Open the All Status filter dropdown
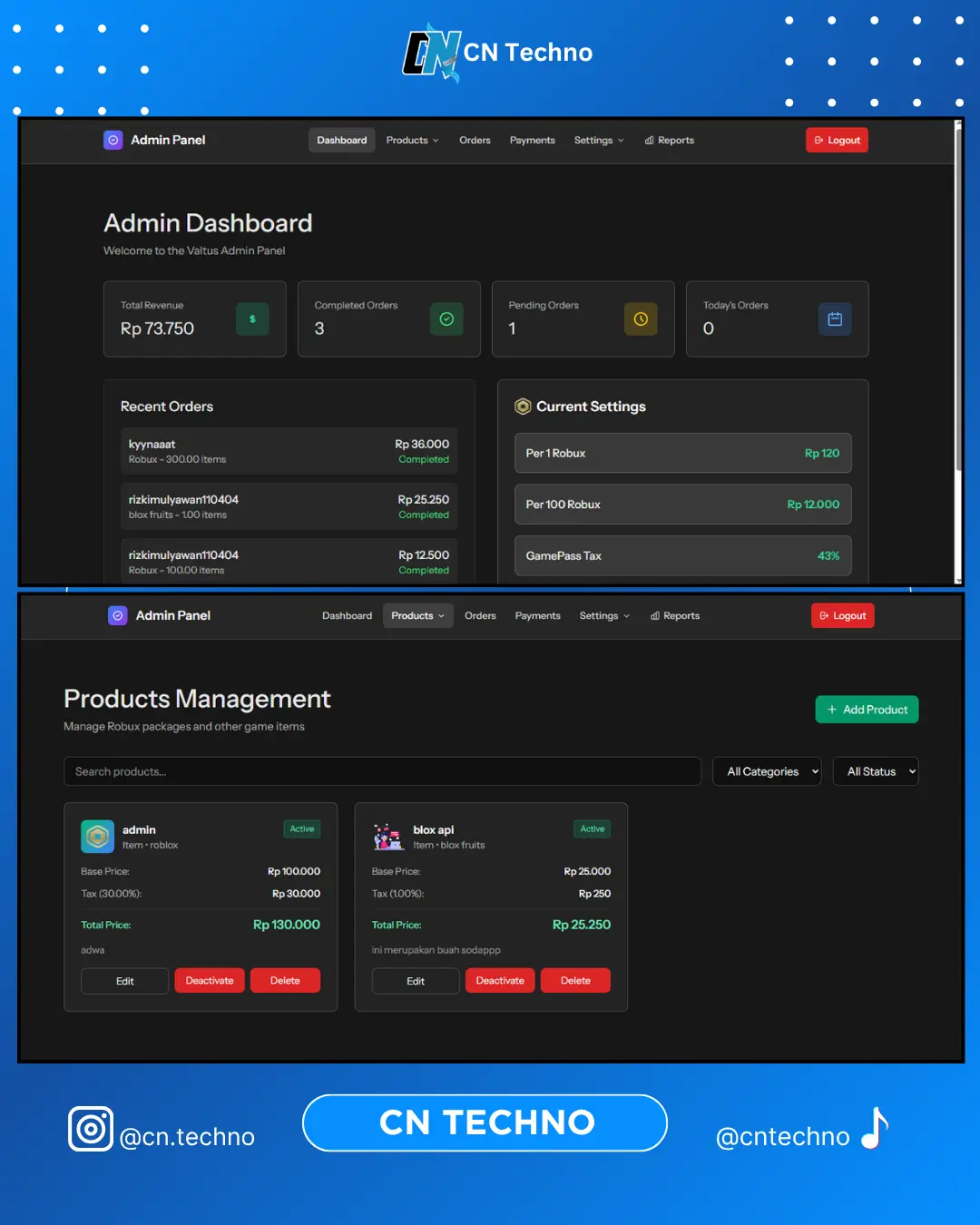Viewport: 980px width, 1225px height. click(876, 771)
